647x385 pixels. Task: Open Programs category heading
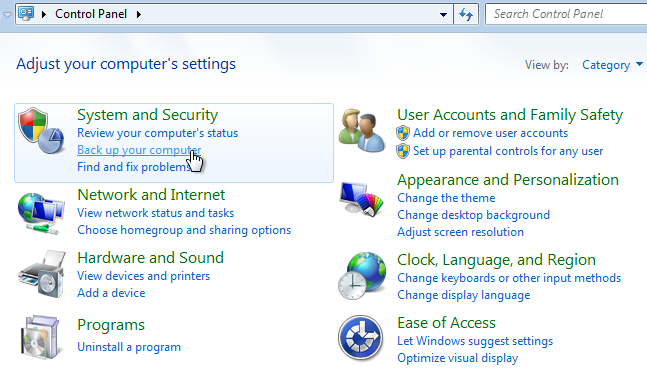tap(111, 325)
